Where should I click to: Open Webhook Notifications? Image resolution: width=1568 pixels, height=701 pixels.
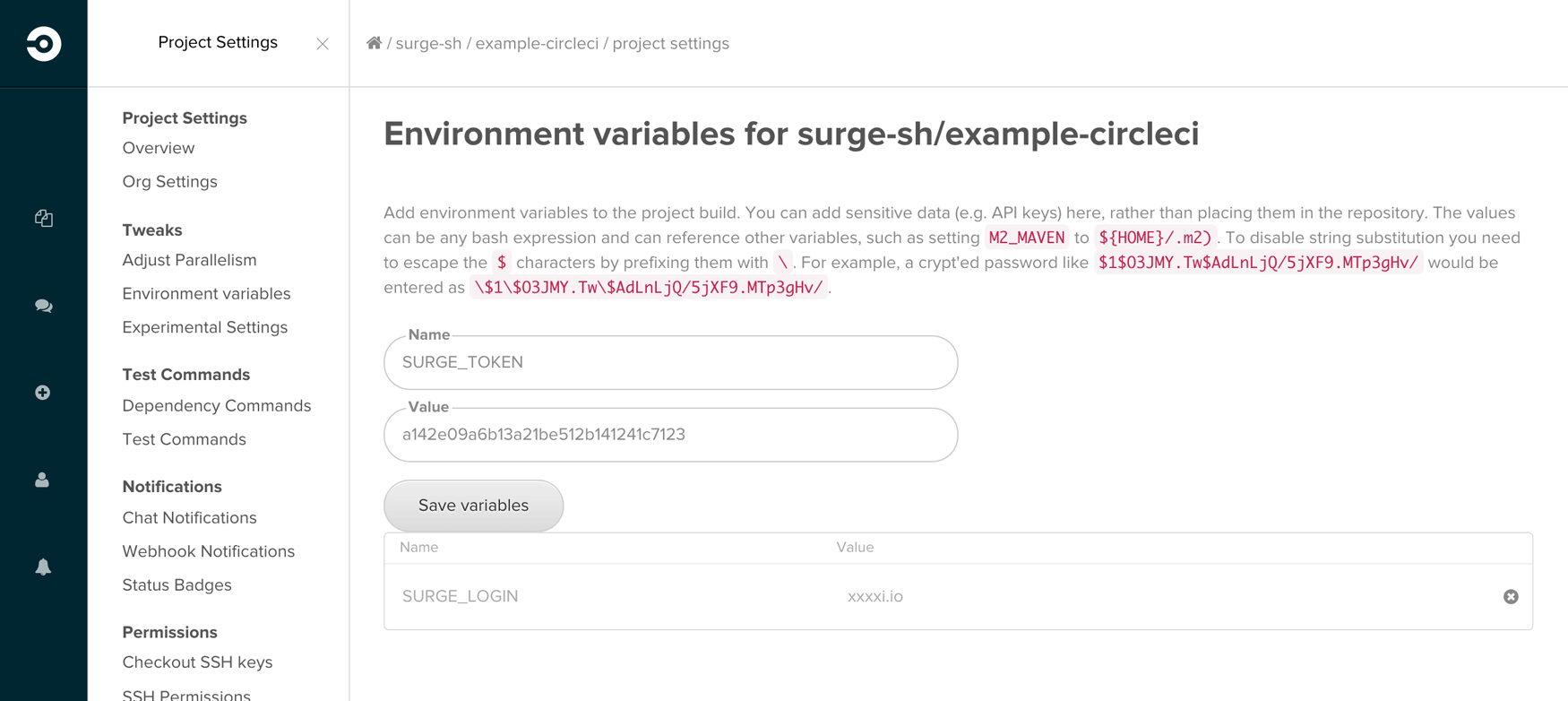click(x=209, y=551)
